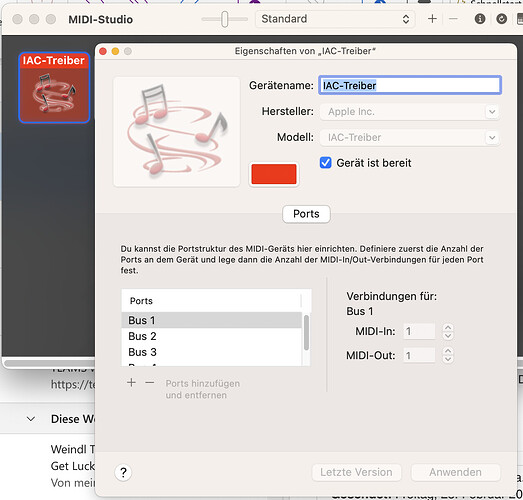Screen dimensions: 523x500
Task: Expand the Modell dropdown arrow
Action: 492,137
